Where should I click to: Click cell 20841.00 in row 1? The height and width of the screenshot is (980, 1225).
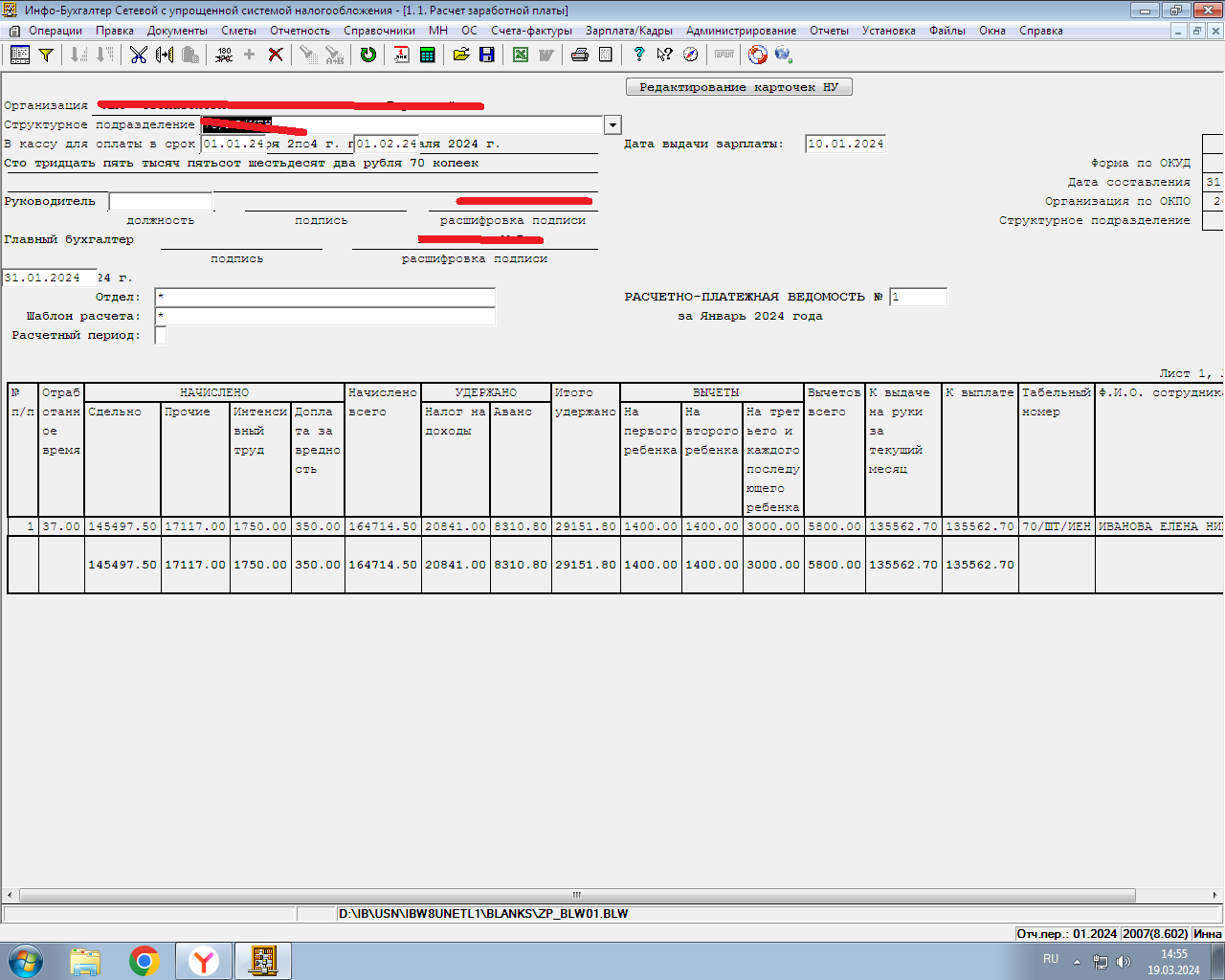click(x=456, y=527)
